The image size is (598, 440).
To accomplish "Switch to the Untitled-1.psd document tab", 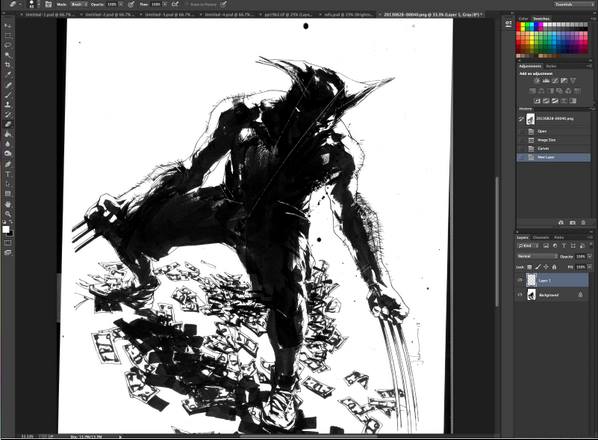I will [x=48, y=14].
